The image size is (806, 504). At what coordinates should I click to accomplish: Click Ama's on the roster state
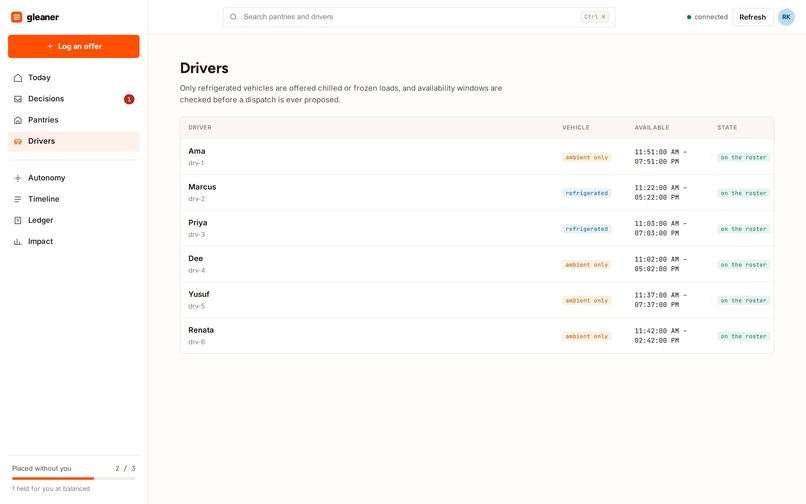[743, 157]
